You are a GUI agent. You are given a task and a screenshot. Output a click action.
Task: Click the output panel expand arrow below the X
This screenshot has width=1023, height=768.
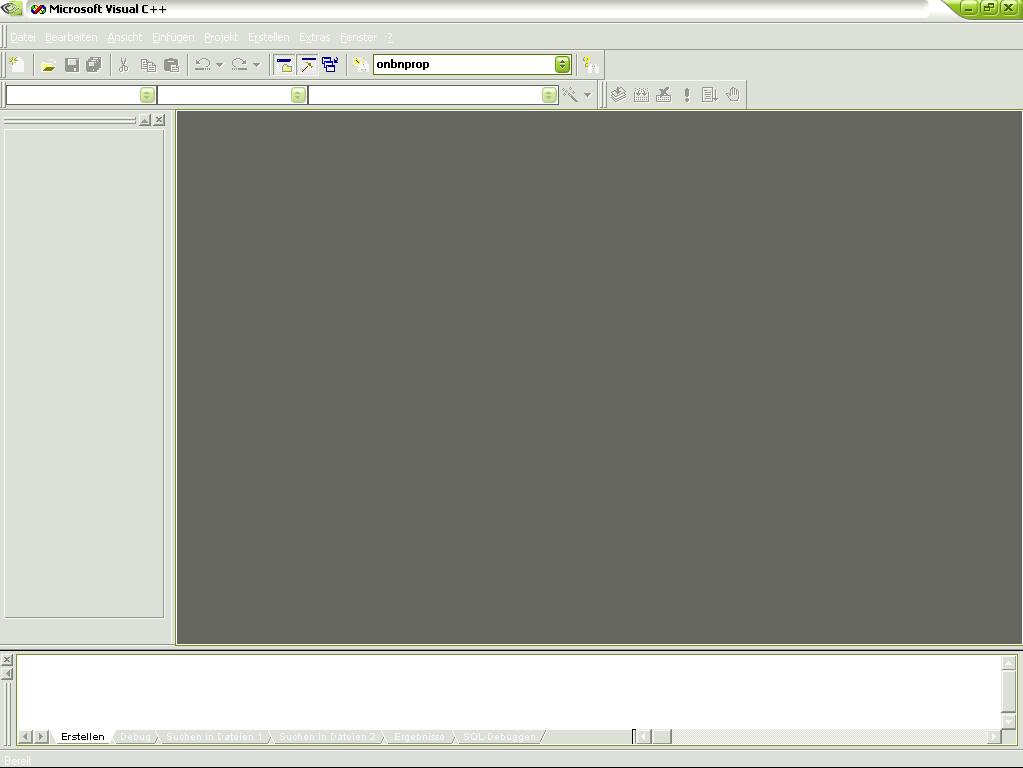click(x=7, y=674)
